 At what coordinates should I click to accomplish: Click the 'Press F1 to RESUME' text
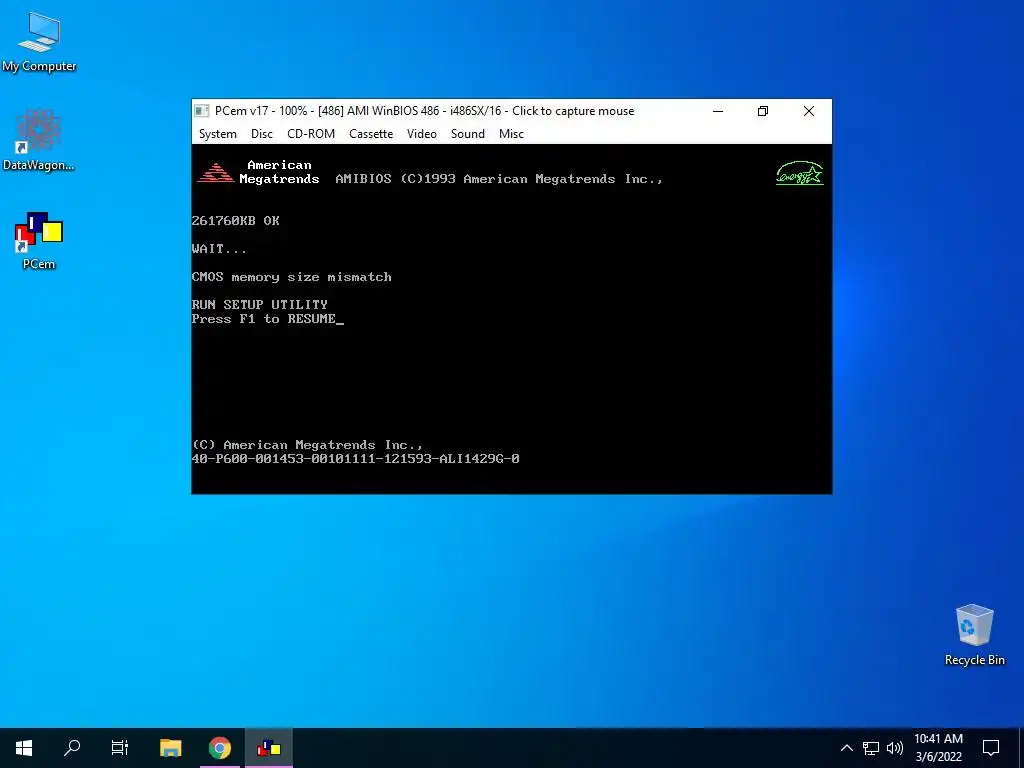tap(264, 319)
